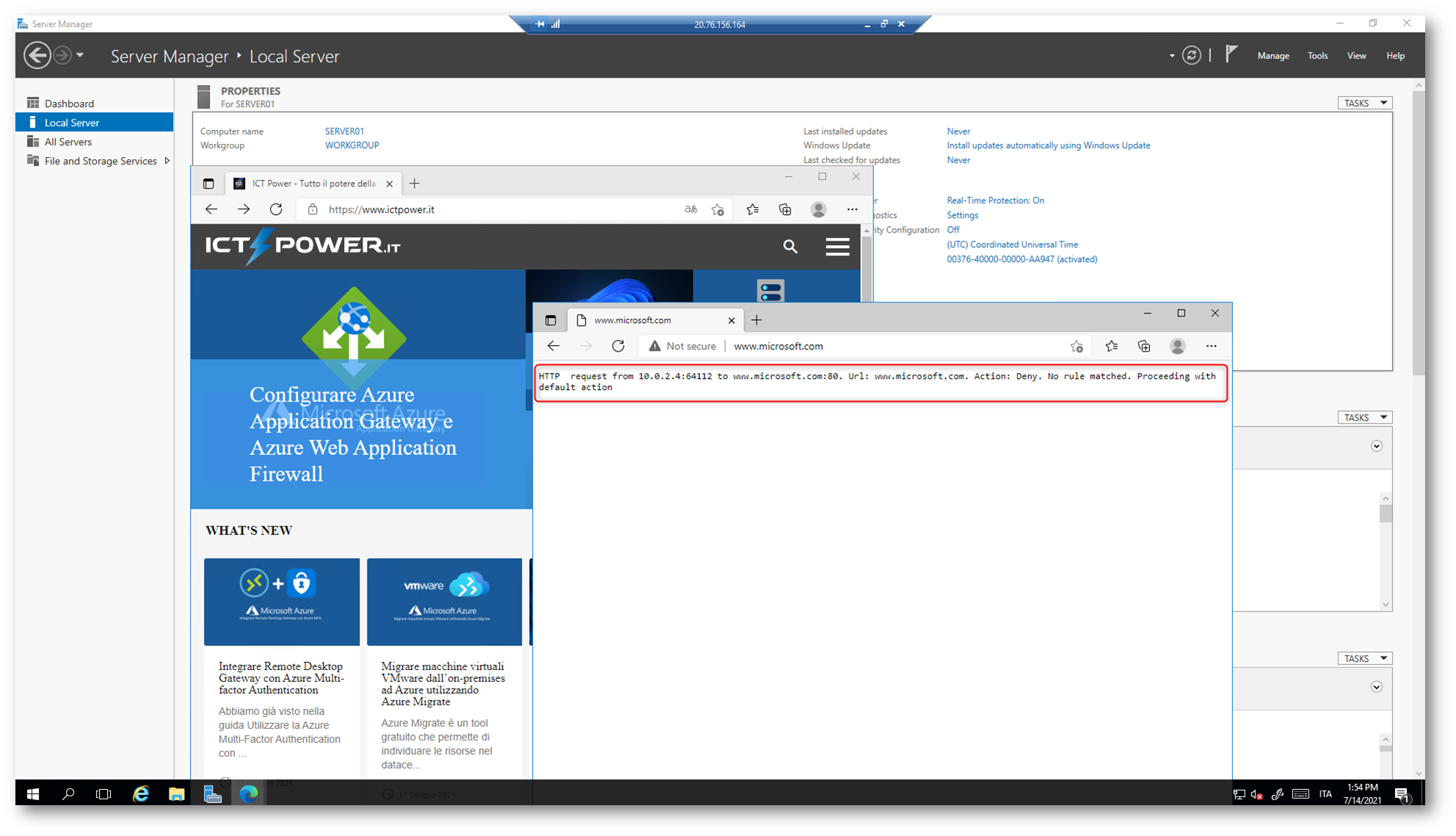Open a new tab in the ICT Power window
This screenshot has height=836, width=1456.
(x=415, y=183)
